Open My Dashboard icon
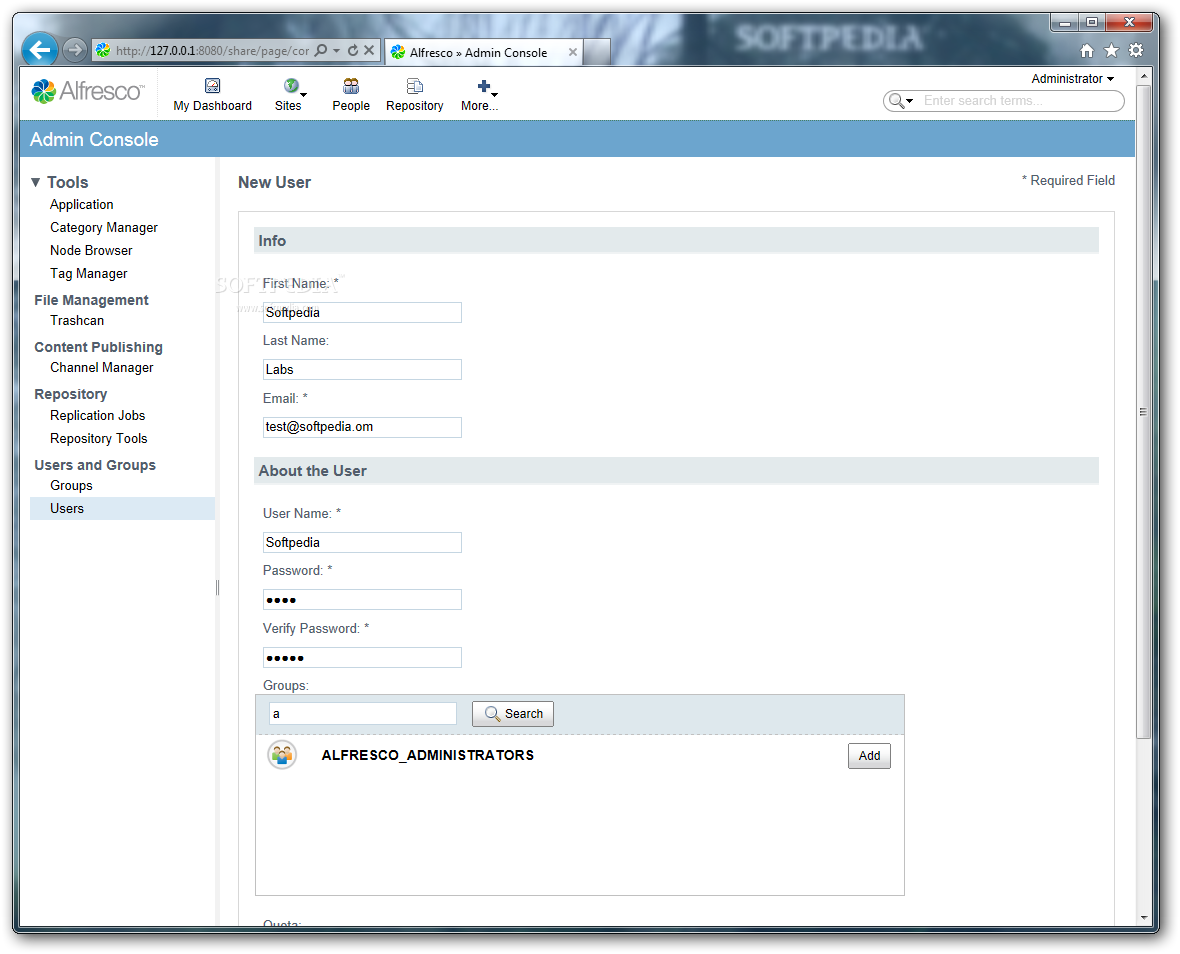1180x954 pixels. pyautogui.click(x=212, y=86)
